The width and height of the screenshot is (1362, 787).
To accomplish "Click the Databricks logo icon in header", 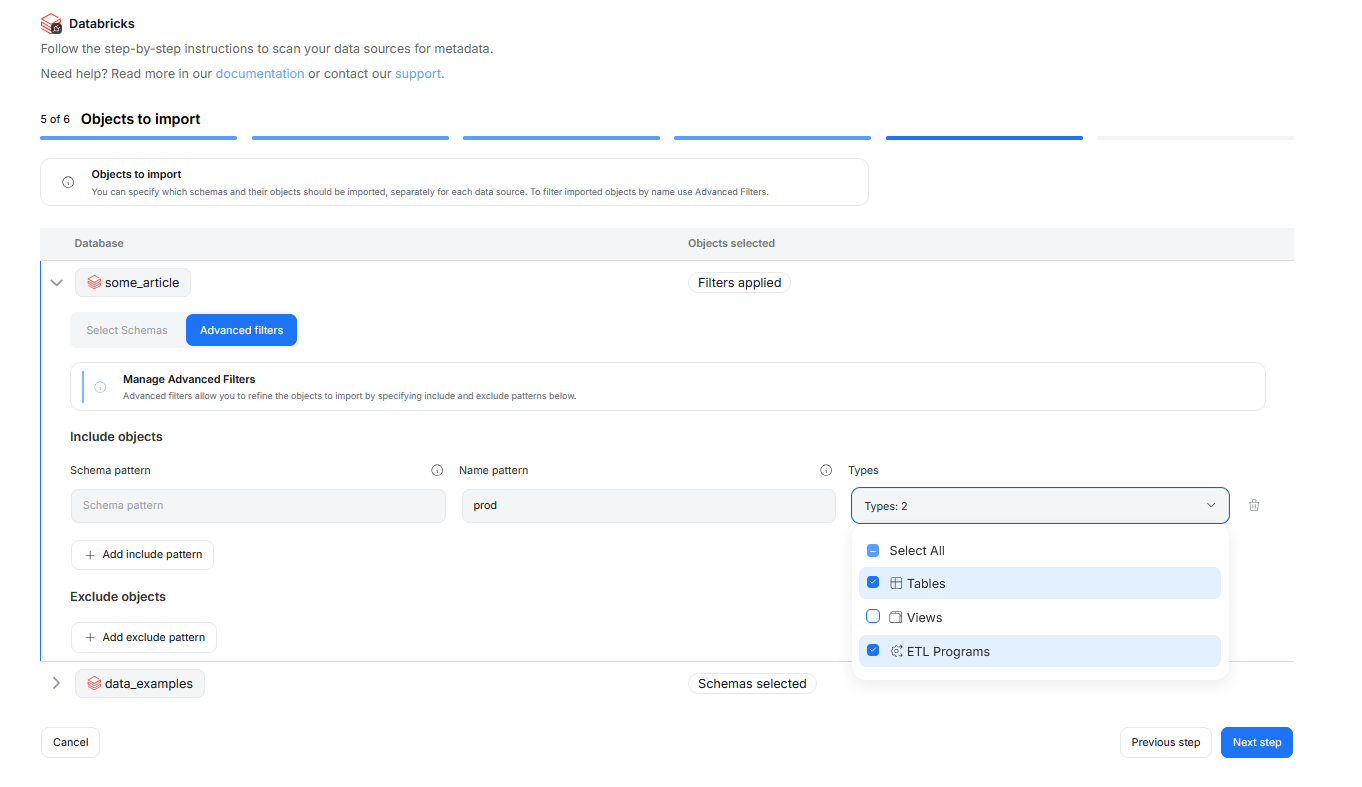I will (x=51, y=23).
